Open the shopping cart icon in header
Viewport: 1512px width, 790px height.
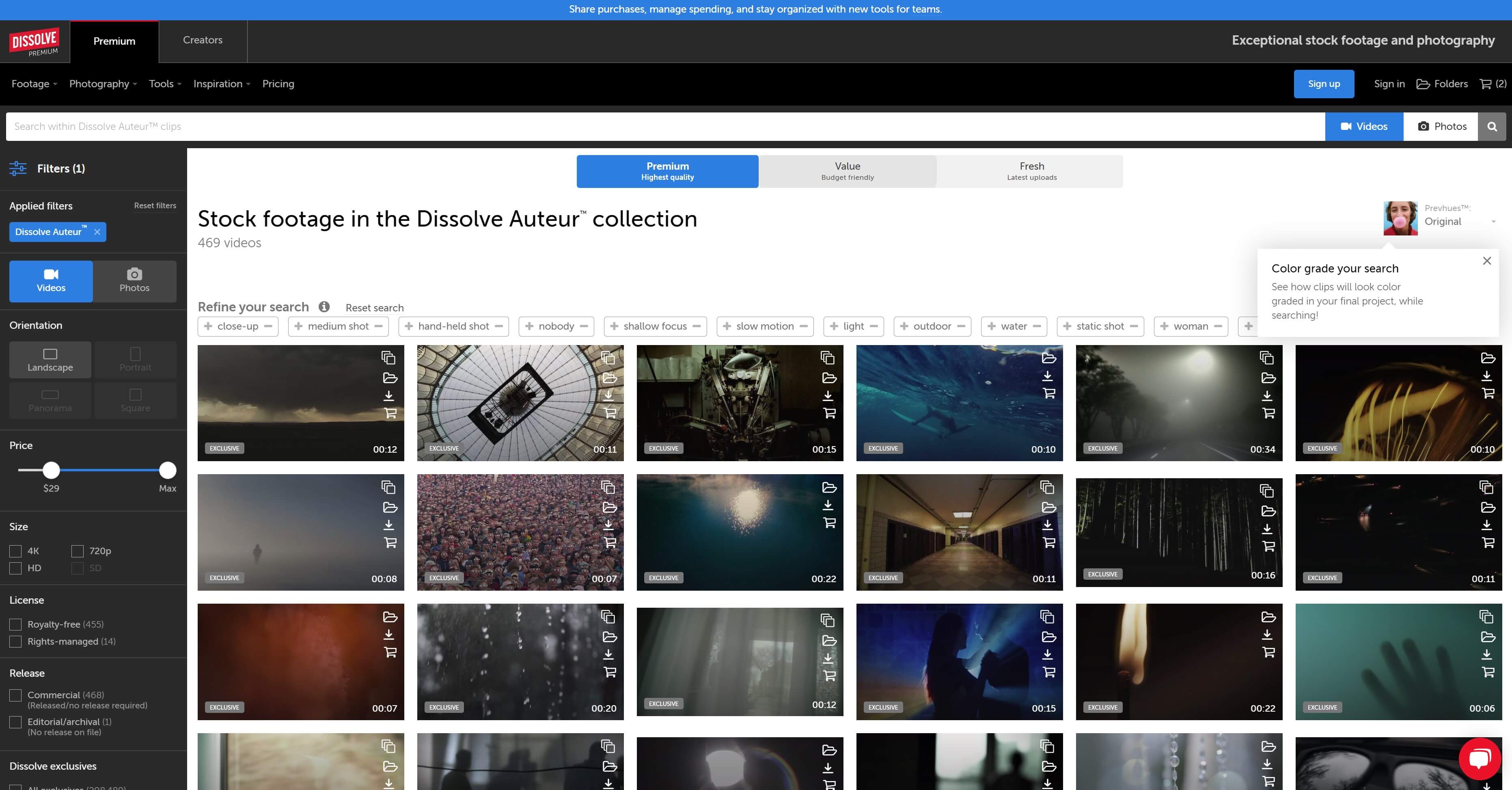tap(1486, 84)
